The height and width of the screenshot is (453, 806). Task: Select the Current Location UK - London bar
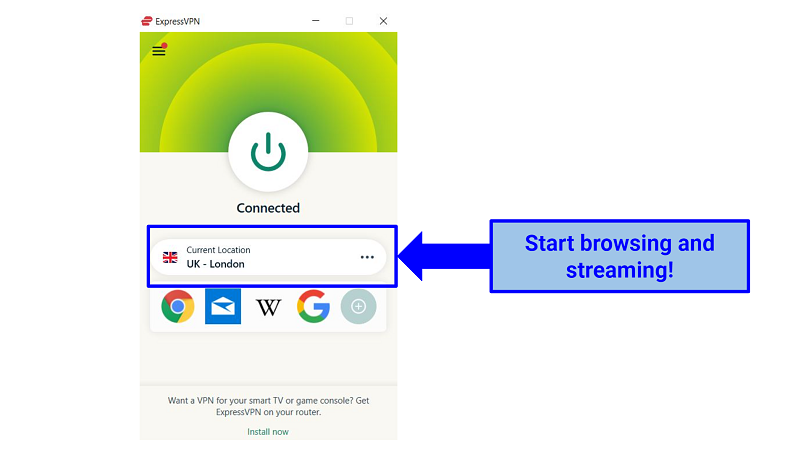[260, 257]
